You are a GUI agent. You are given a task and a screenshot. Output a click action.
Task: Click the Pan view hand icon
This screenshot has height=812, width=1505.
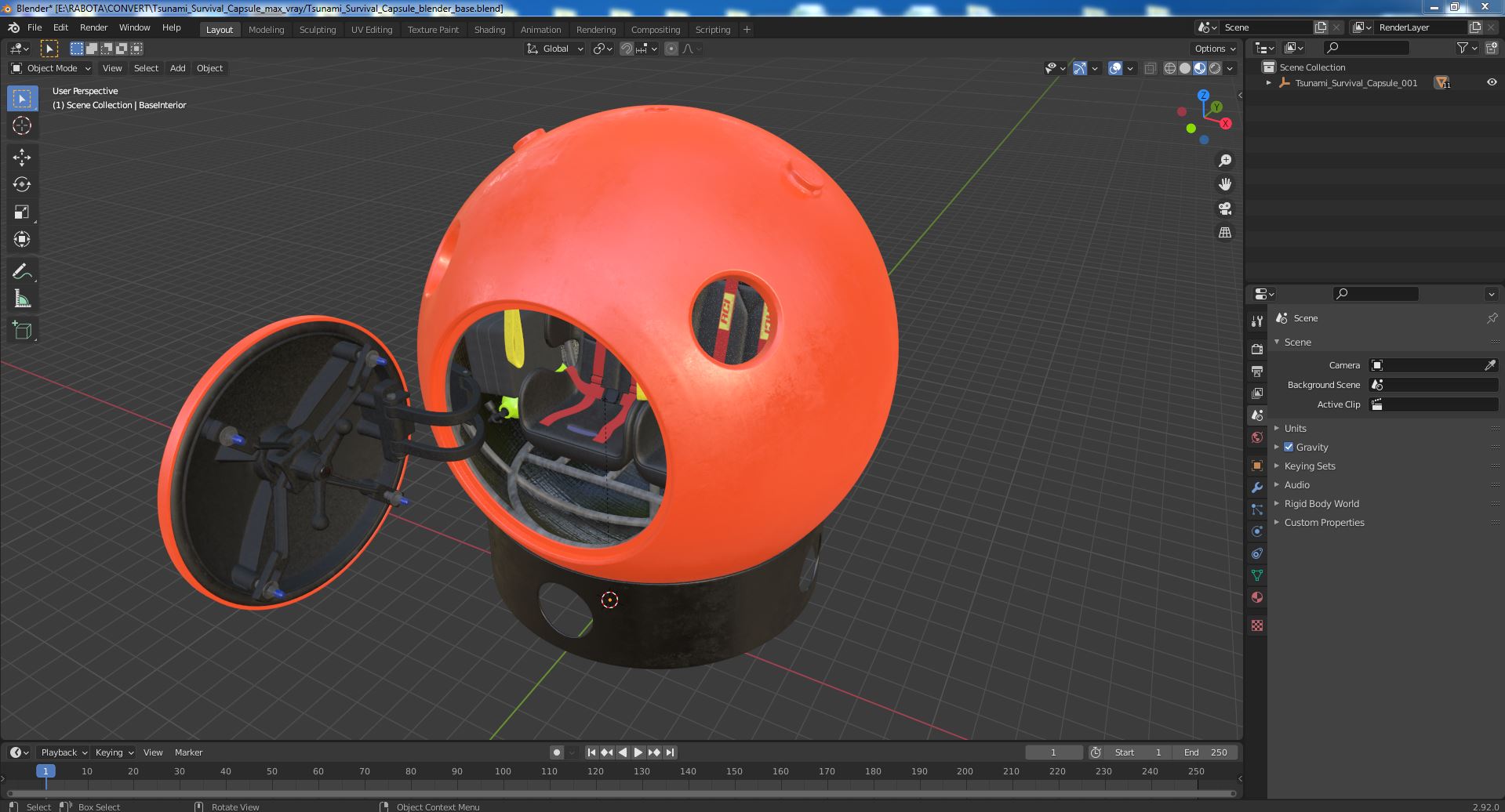point(1224,184)
